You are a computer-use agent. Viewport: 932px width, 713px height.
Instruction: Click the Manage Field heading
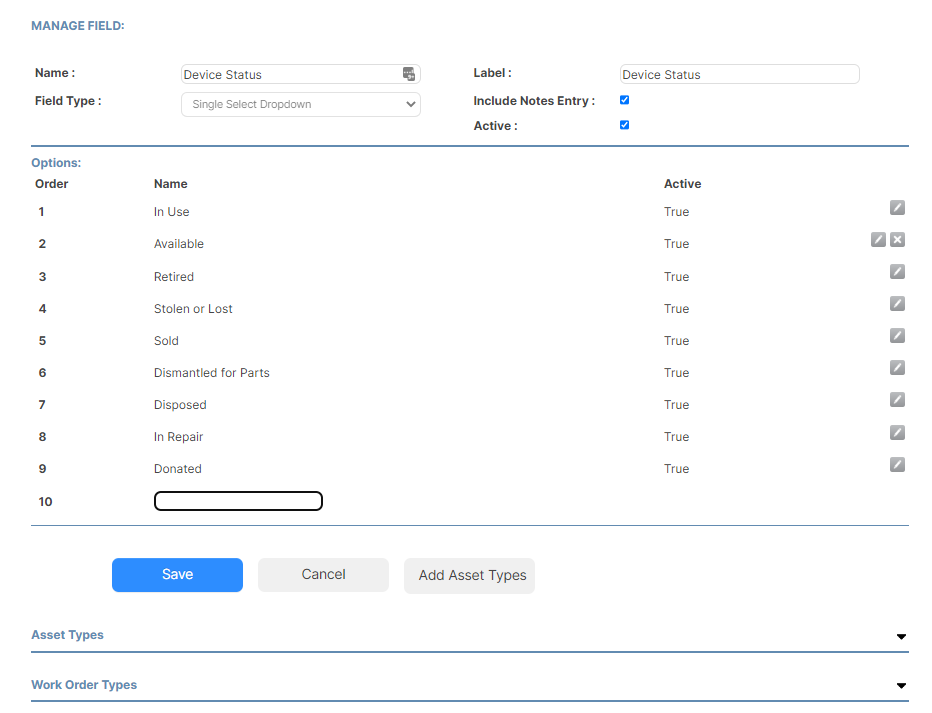pos(78,25)
